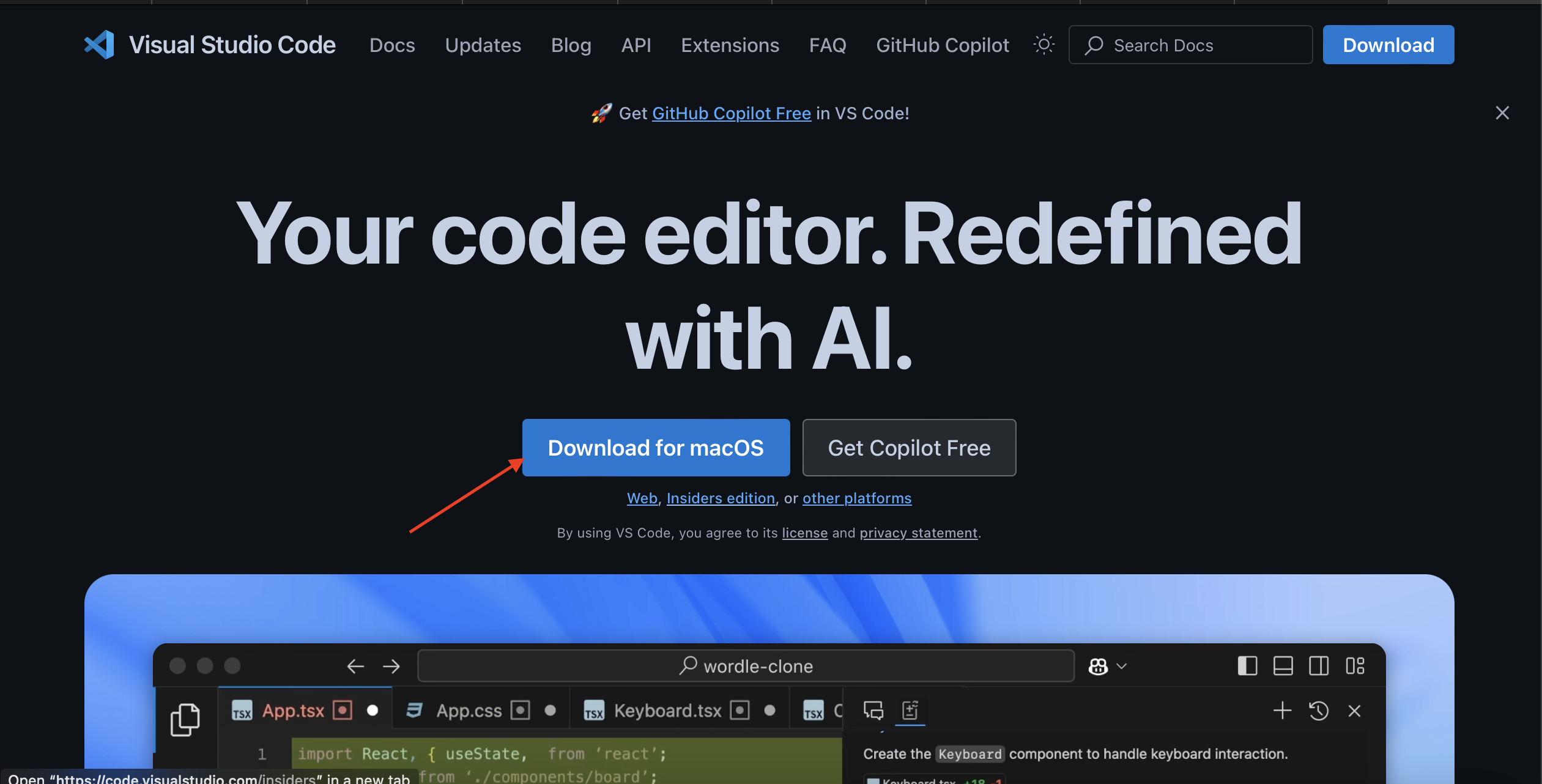Open the Blog menu item
The width and height of the screenshot is (1542, 784).
coord(571,45)
